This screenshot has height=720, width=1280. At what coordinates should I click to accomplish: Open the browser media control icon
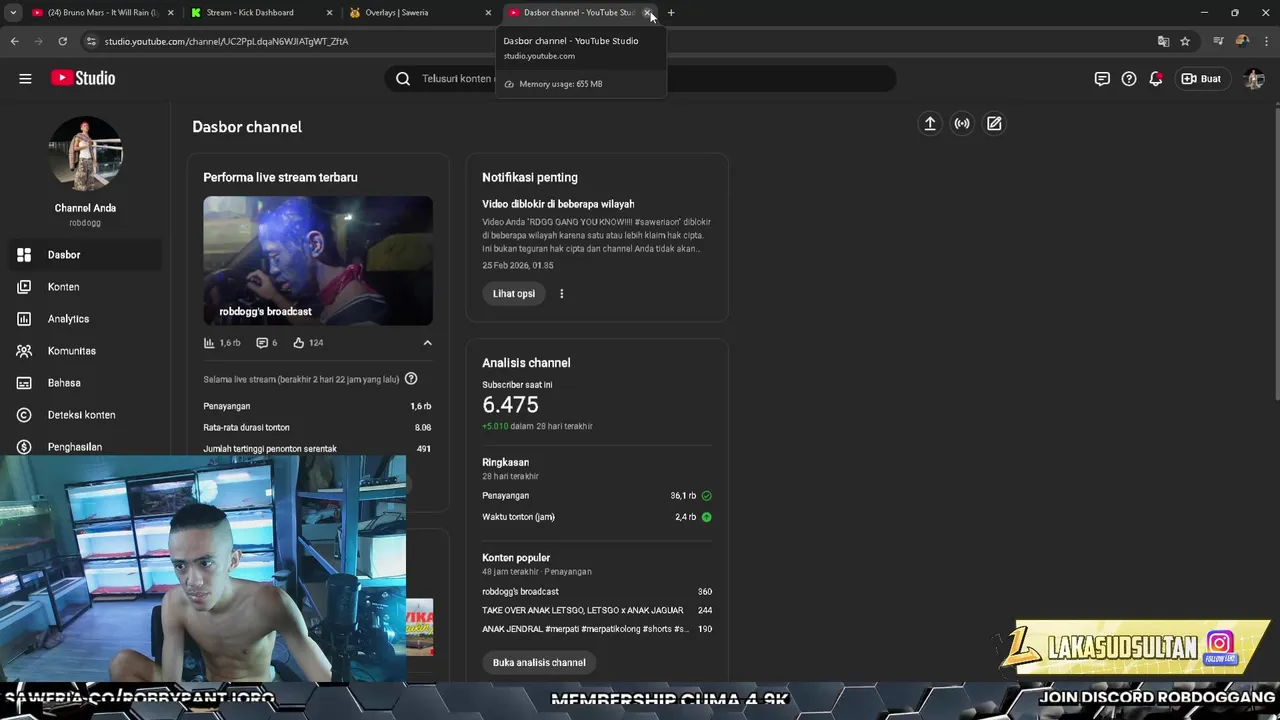(1218, 41)
